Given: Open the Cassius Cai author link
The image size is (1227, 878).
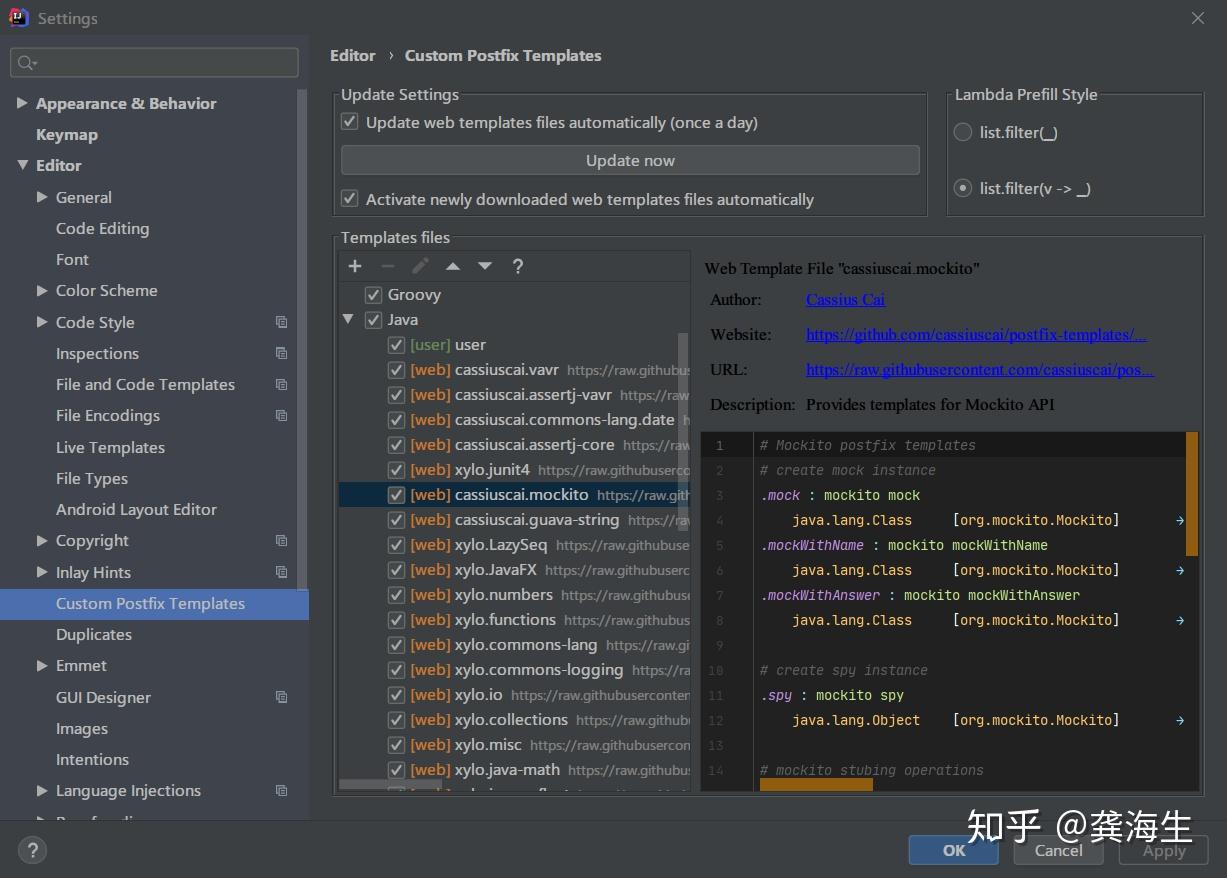Looking at the screenshot, I should click(845, 299).
